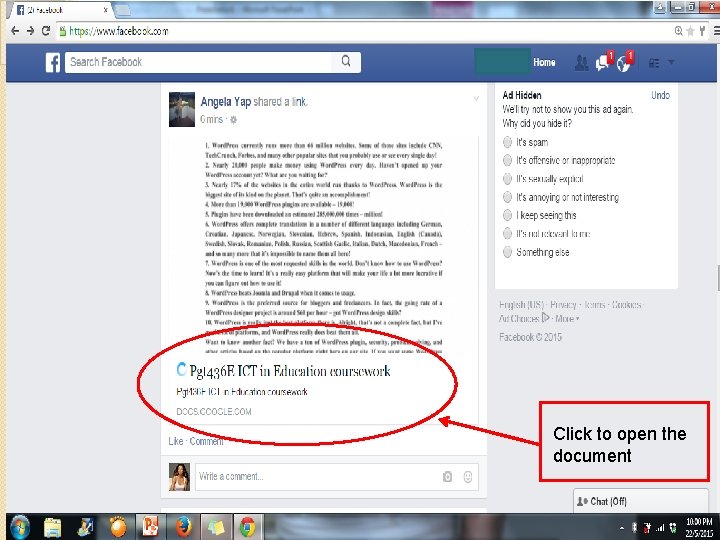Image resolution: width=720 pixels, height=540 pixels.
Task: Open the messages icon with badge
Action: [603, 62]
